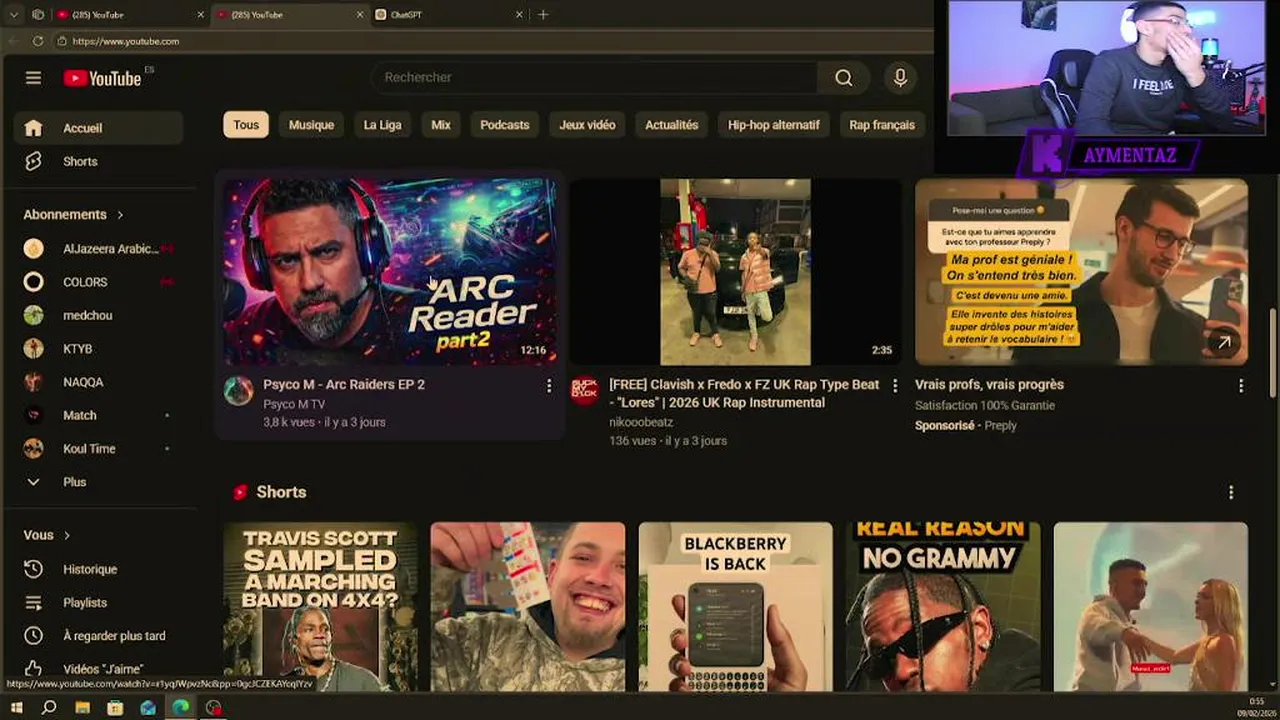Open Playlists in the sidebar
Viewport: 1280px width, 720px height.
click(98, 602)
